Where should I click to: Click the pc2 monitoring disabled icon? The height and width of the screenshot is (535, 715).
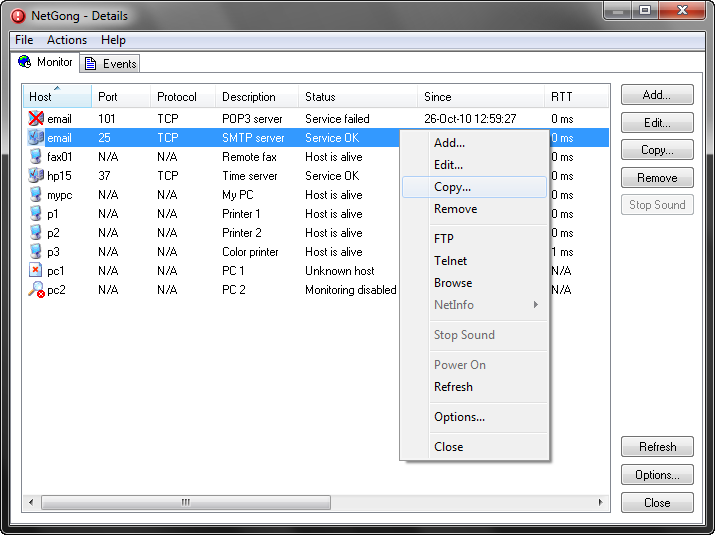(x=36, y=290)
